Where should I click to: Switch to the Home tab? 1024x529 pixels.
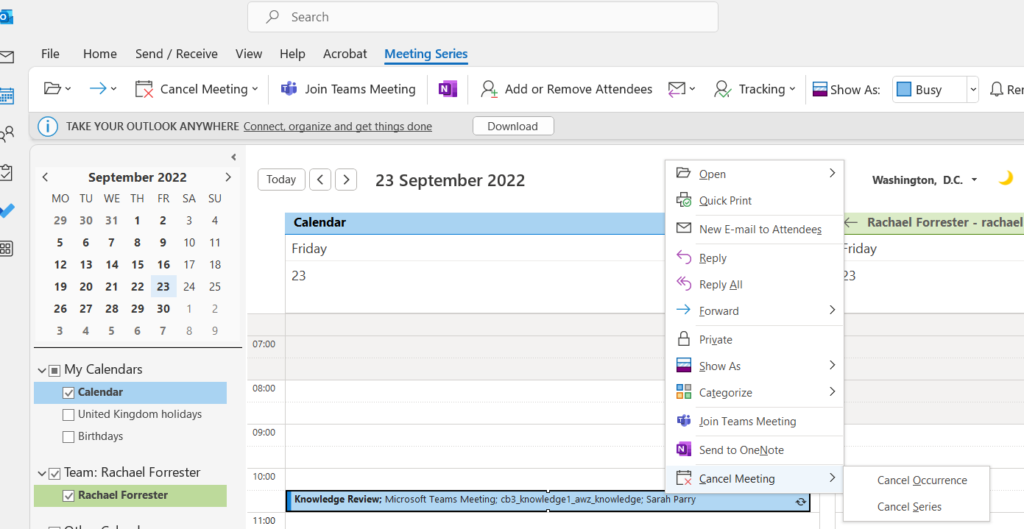pyautogui.click(x=100, y=54)
